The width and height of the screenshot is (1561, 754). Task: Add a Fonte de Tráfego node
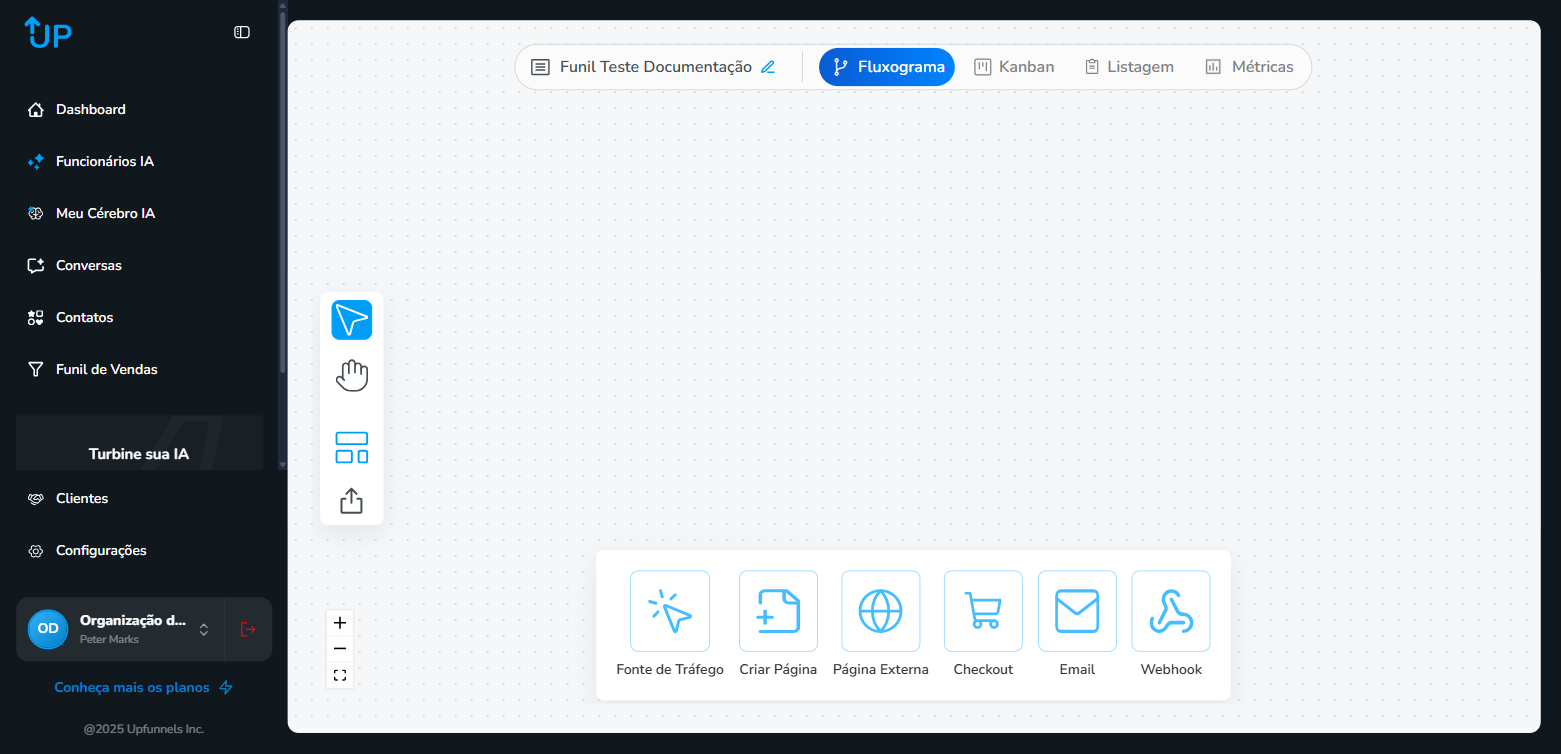669,611
